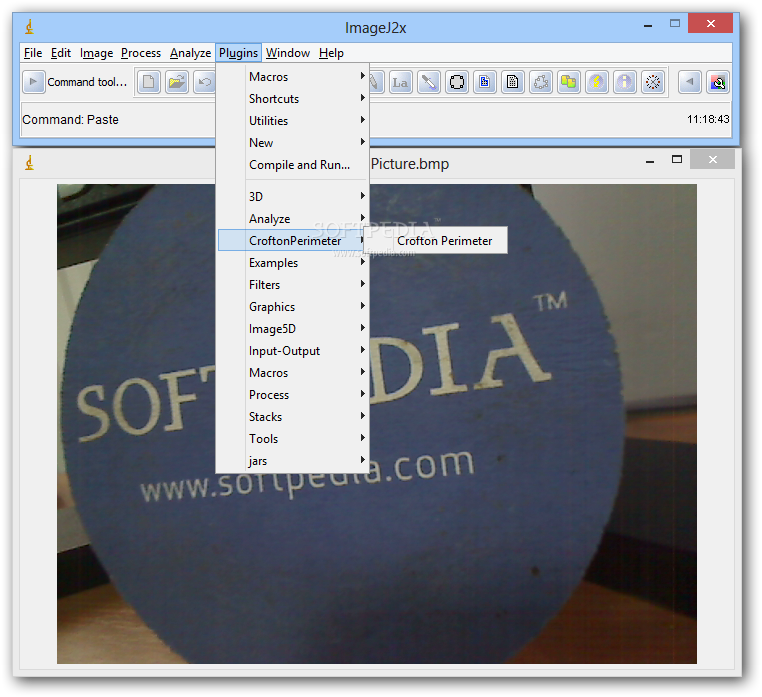Screen dimensions: 762x697
Task: Expand the Examples submenu
Action: [293, 262]
